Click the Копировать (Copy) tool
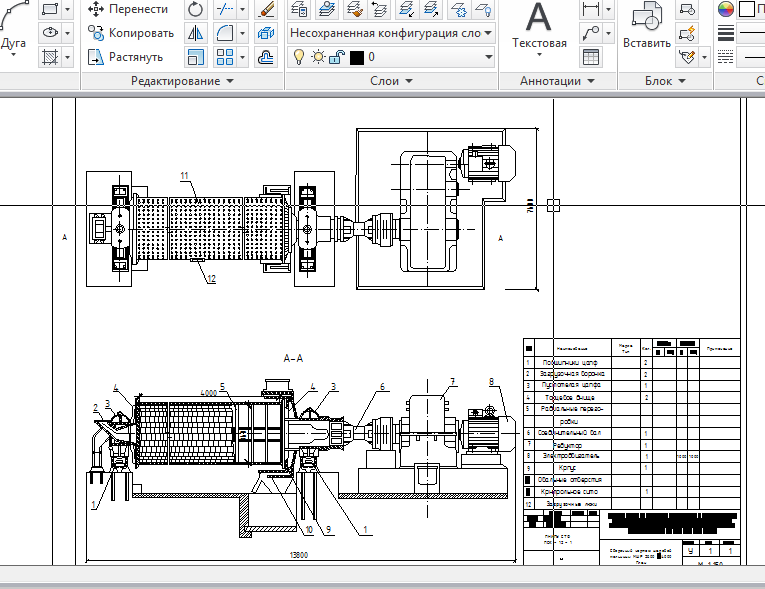 click(131, 33)
